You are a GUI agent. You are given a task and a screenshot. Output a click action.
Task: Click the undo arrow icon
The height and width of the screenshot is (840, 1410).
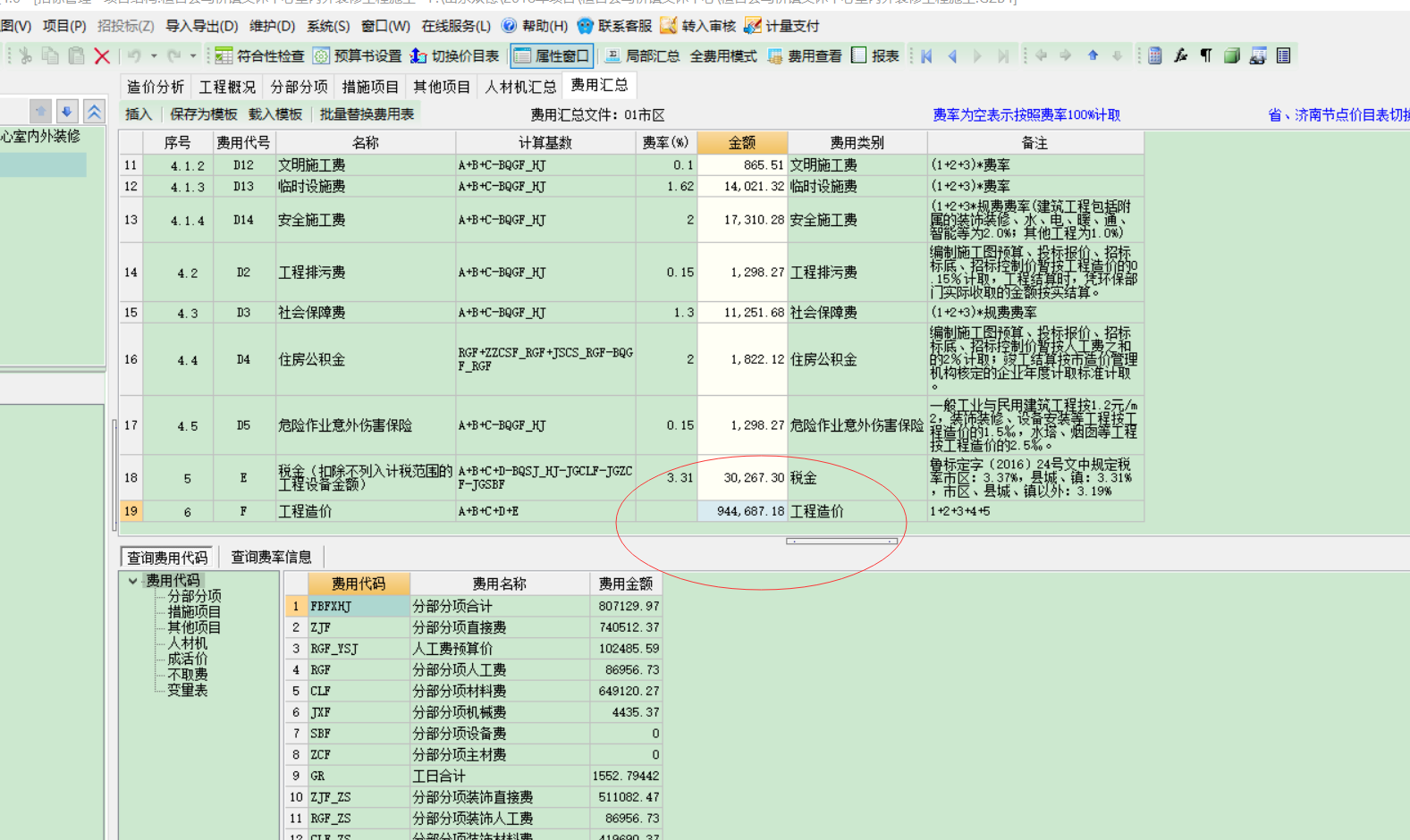(x=134, y=56)
